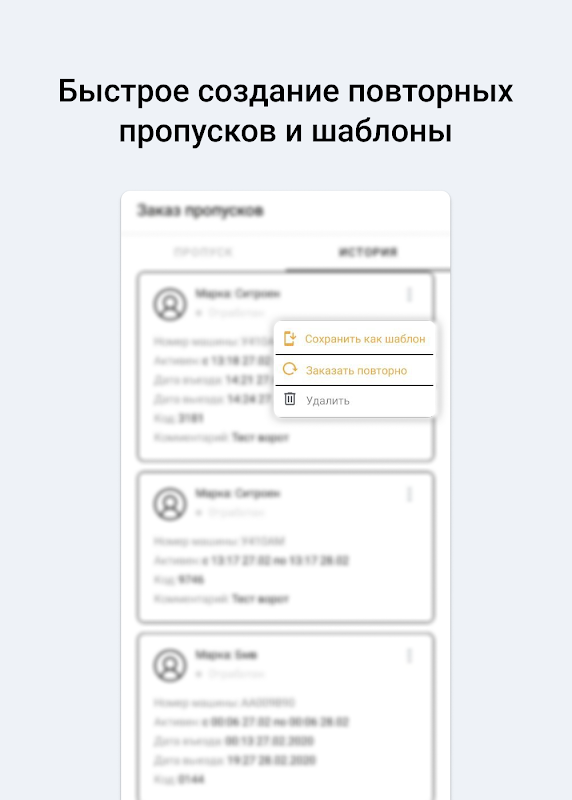Click the 'Заказ пропусков' header title
This screenshot has width=572, height=800.
(x=200, y=210)
